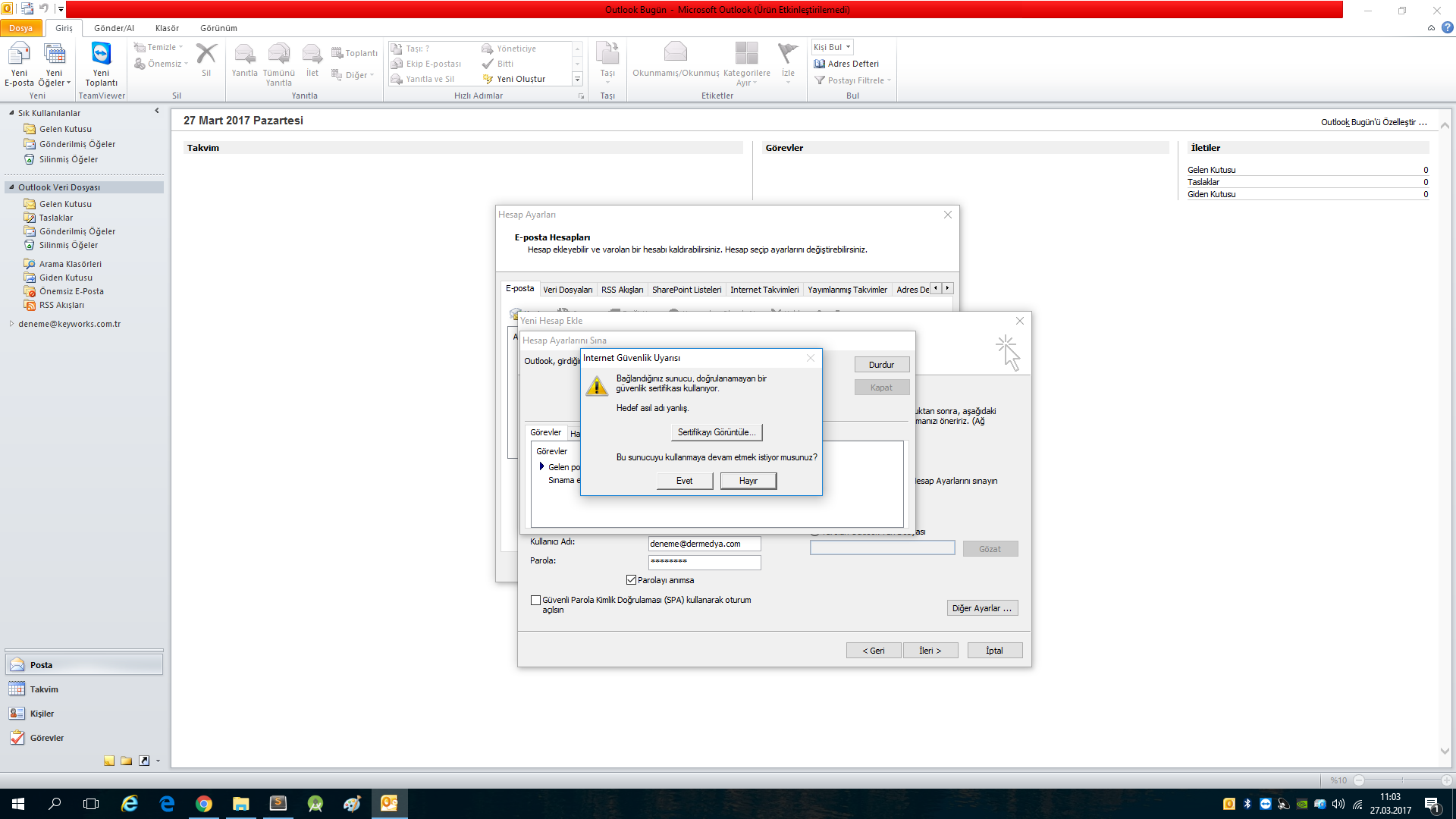
Task: Click the İptal button
Action: (994, 651)
